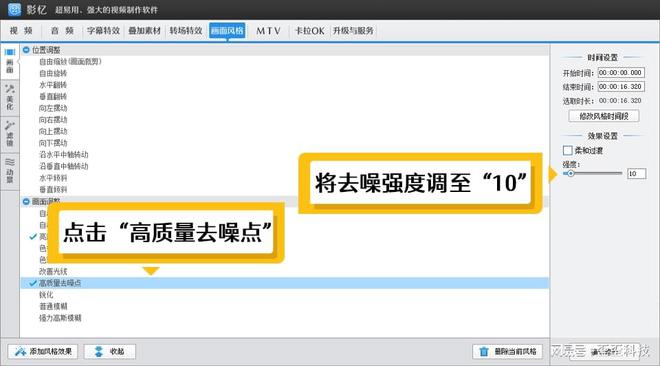Image resolution: width=660 pixels, height=366 pixels.
Task: Adjust the 强度 slider handle
Action: click(571, 173)
